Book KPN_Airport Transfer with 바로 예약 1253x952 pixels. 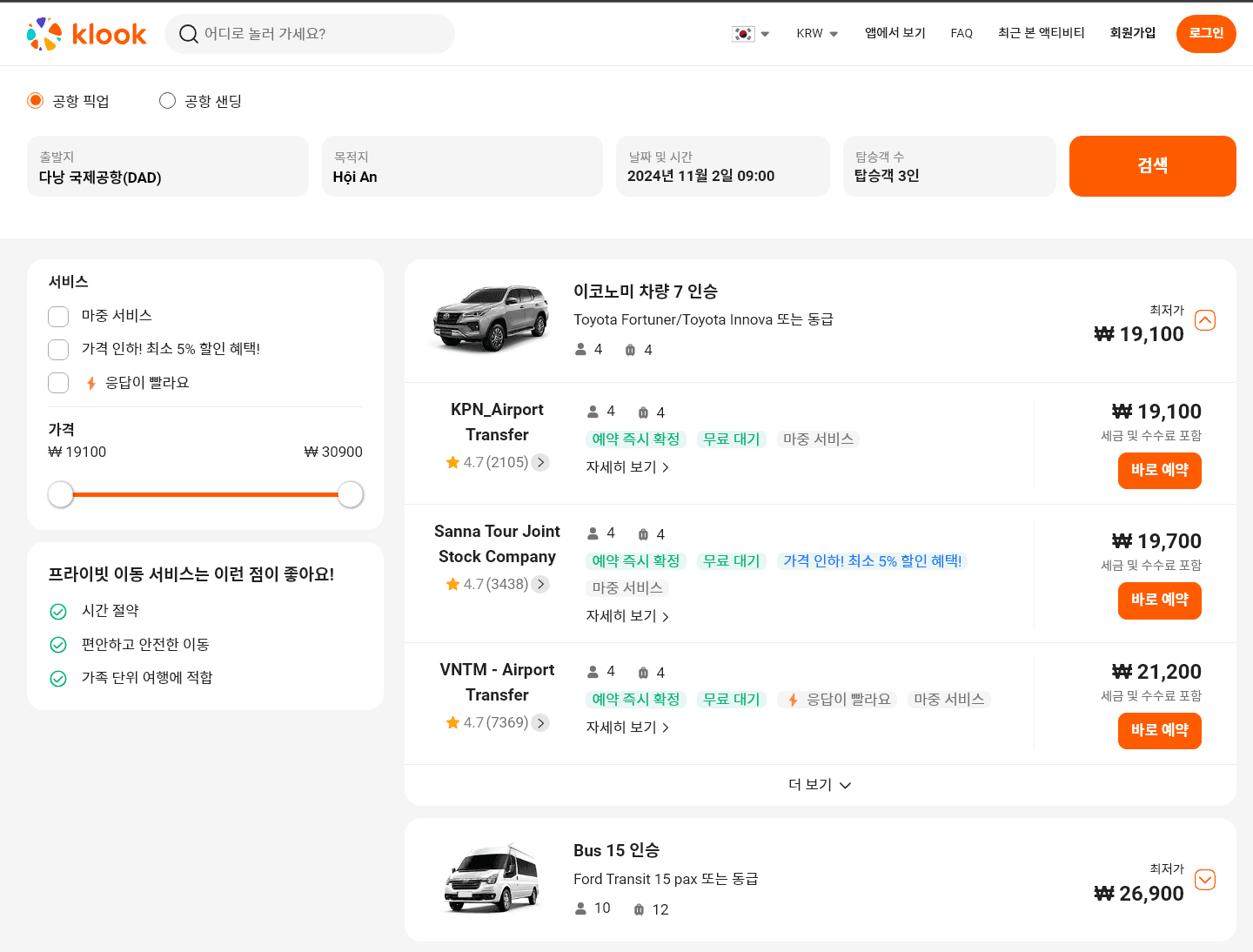coord(1159,470)
